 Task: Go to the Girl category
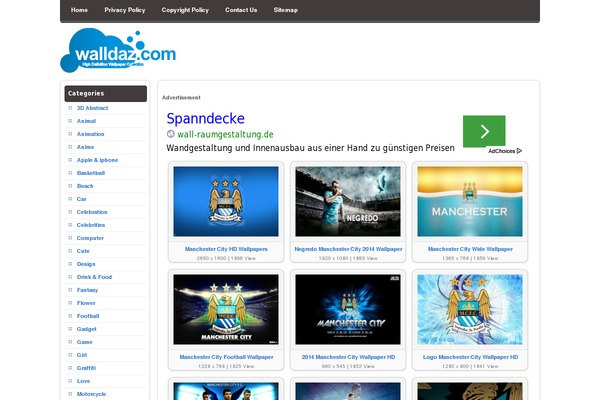[x=82, y=355]
